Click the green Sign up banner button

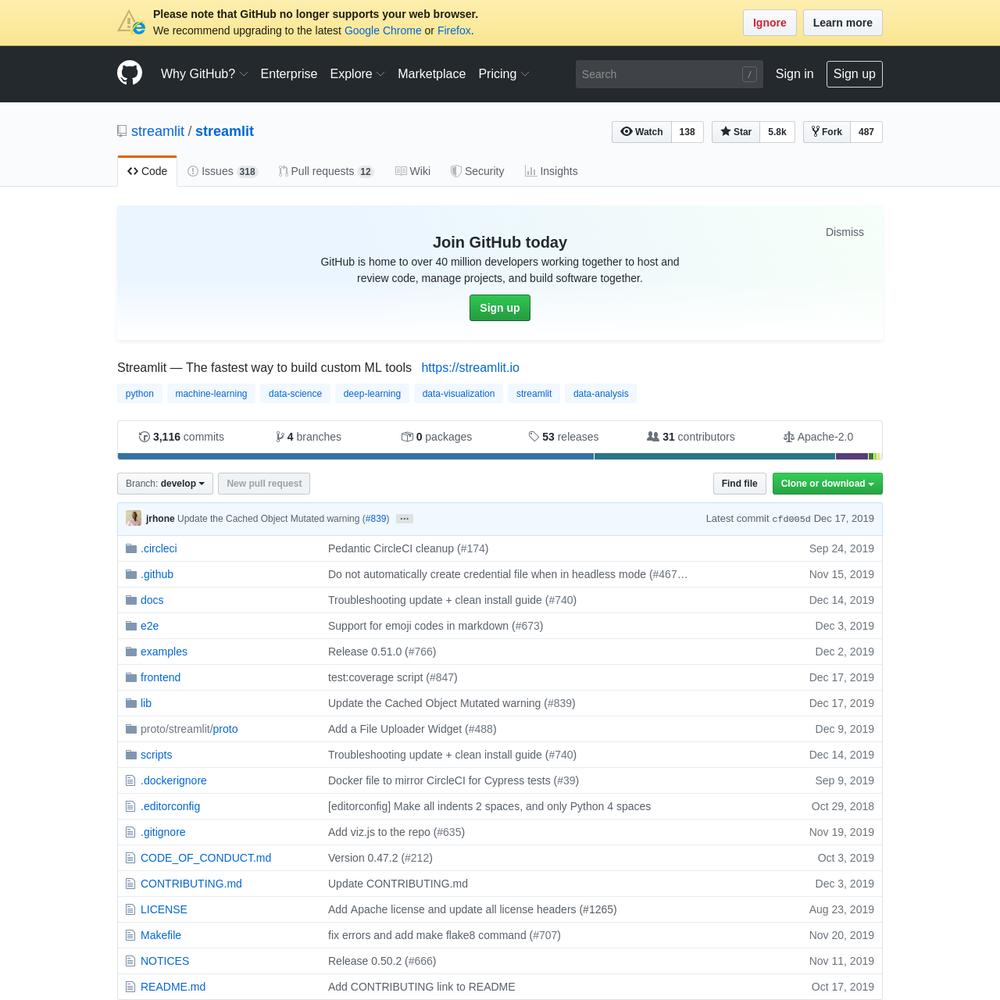(499, 308)
